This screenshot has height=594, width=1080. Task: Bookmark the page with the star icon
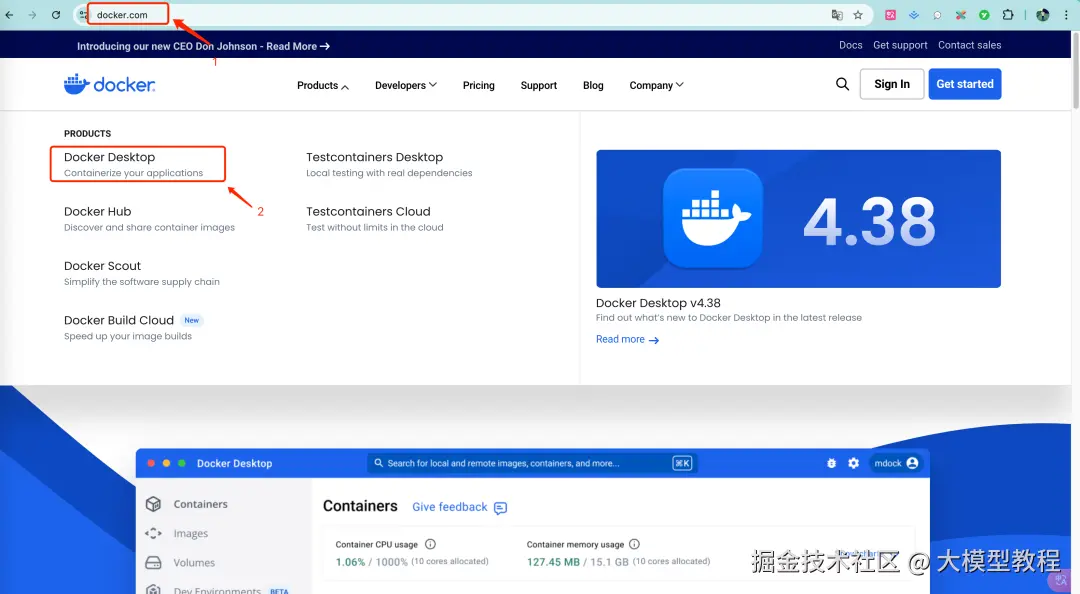(856, 14)
